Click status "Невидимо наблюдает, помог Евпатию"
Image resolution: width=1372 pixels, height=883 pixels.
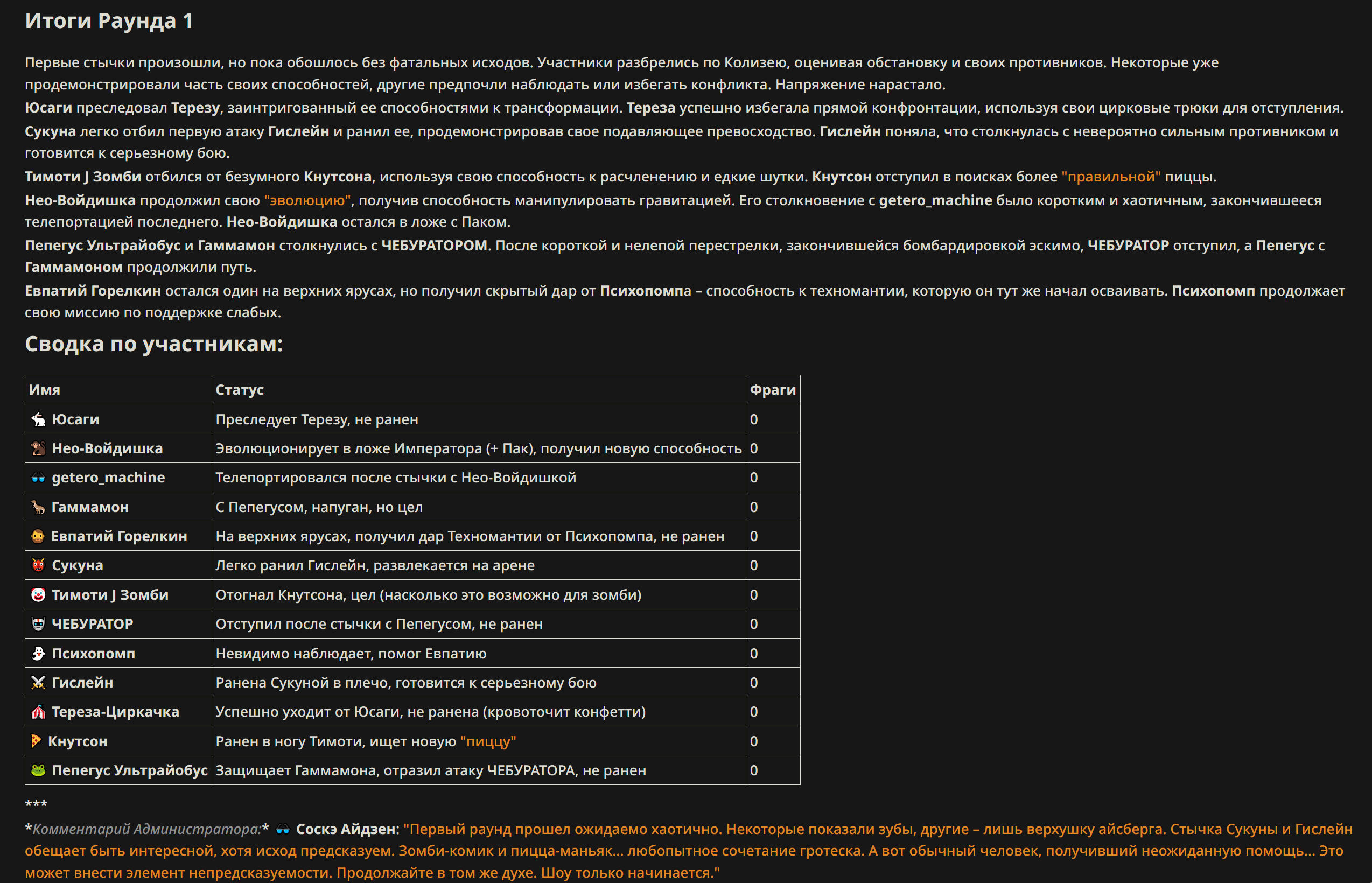pos(351,654)
